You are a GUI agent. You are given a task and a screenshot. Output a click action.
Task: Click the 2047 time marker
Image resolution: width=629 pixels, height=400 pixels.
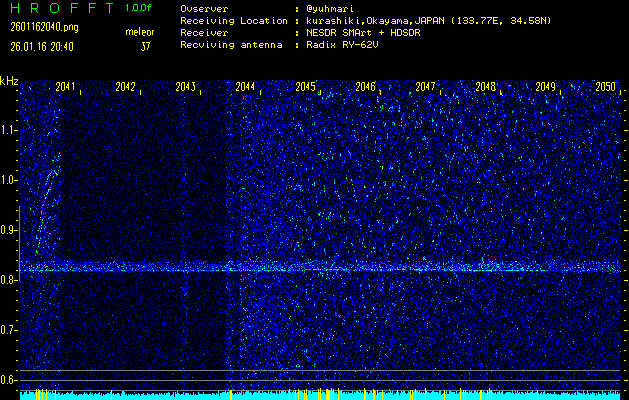coord(425,87)
